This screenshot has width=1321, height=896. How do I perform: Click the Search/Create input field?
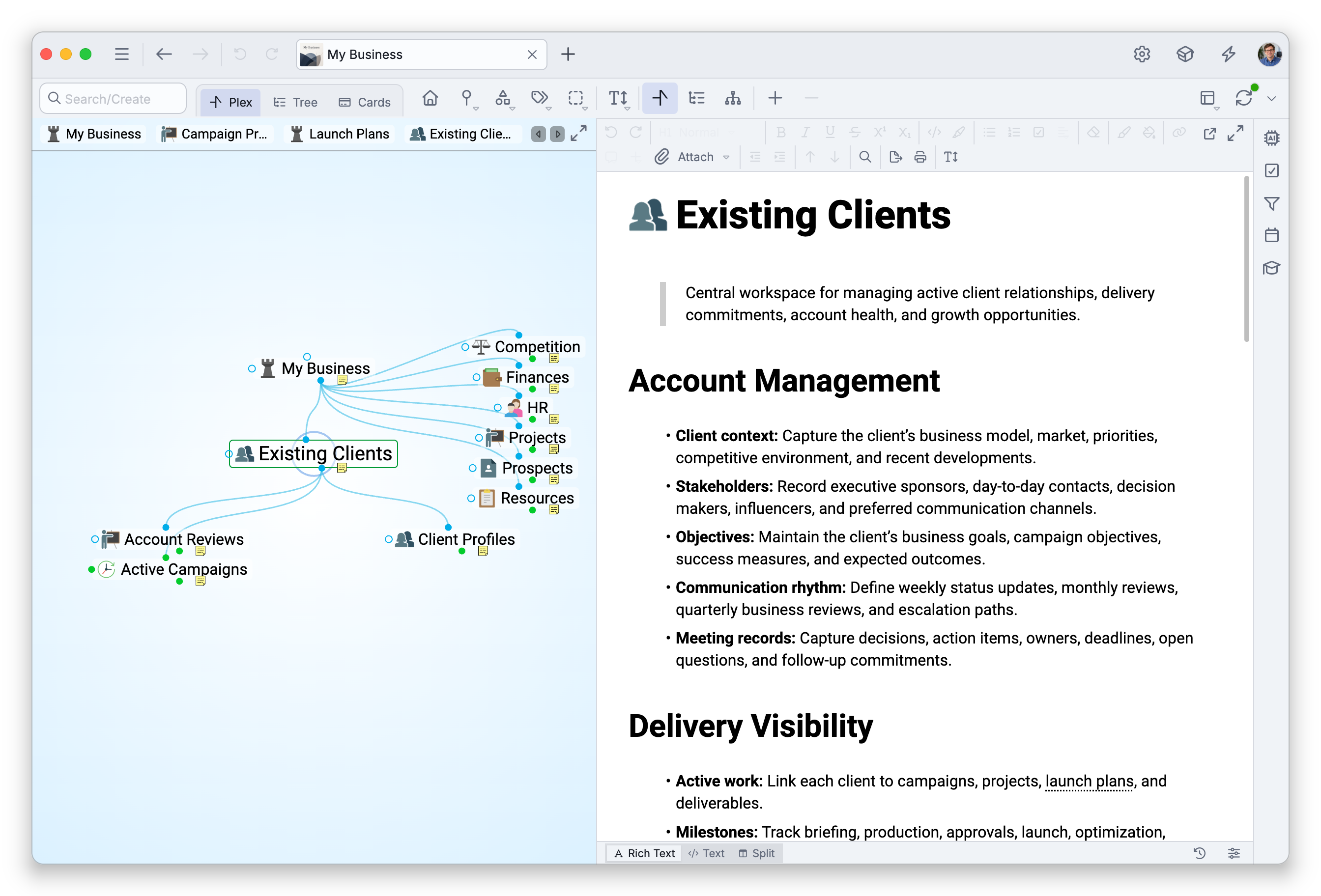[x=113, y=99]
